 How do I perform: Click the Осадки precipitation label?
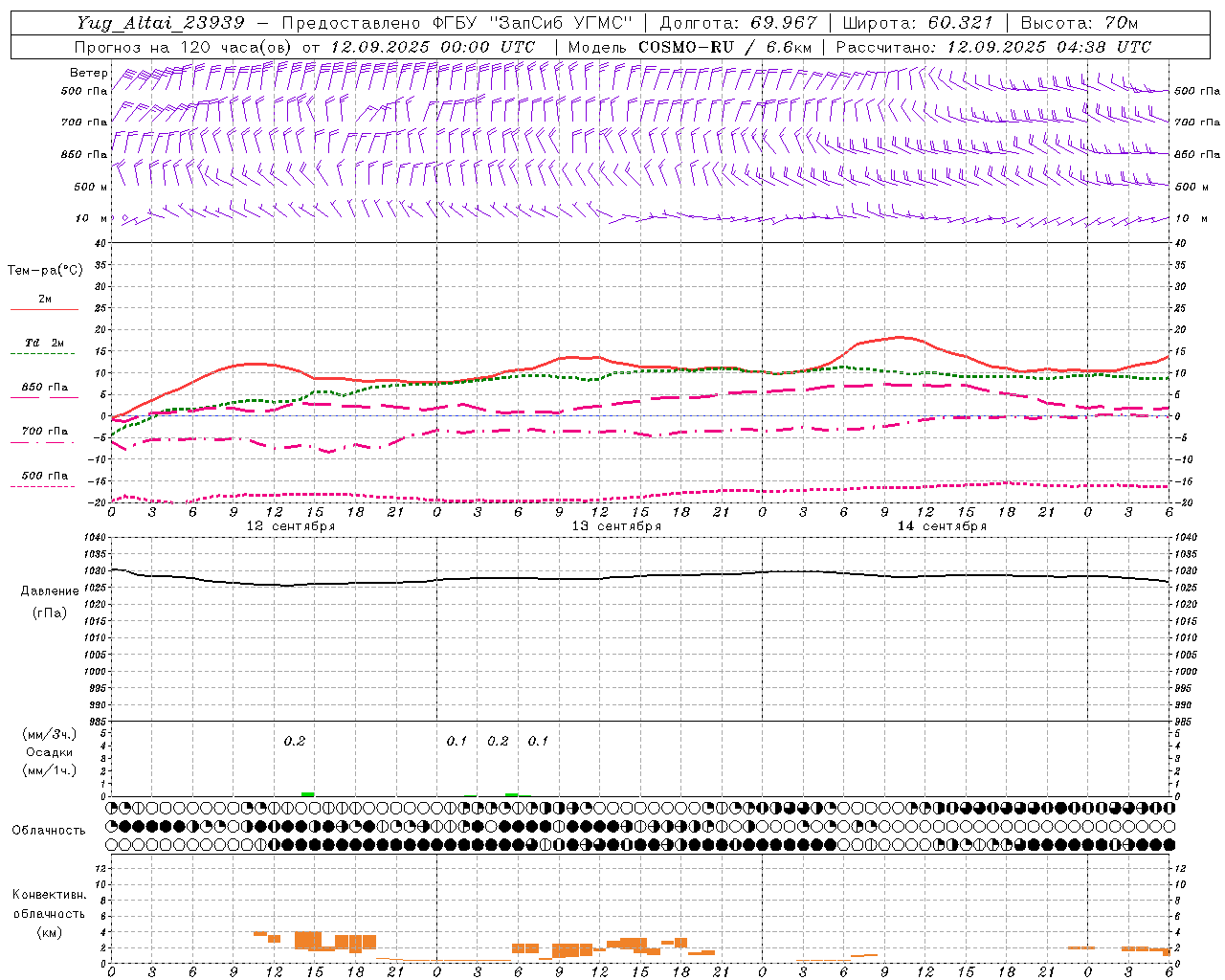(50, 752)
